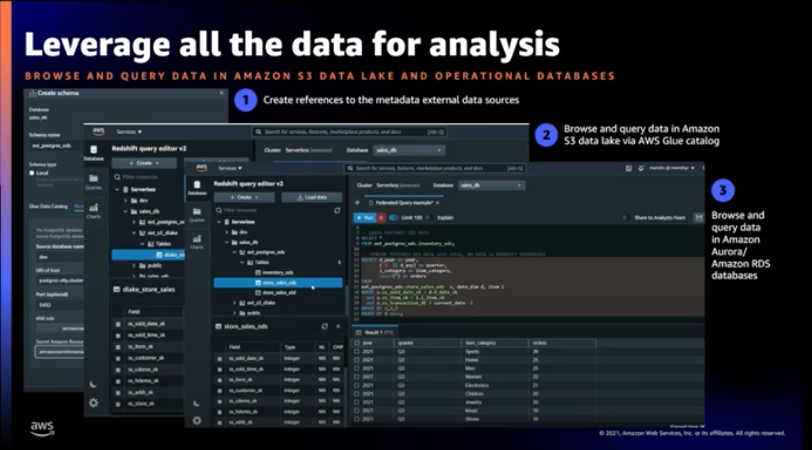
Task: Click the orders column header in results
Action: point(561,343)
